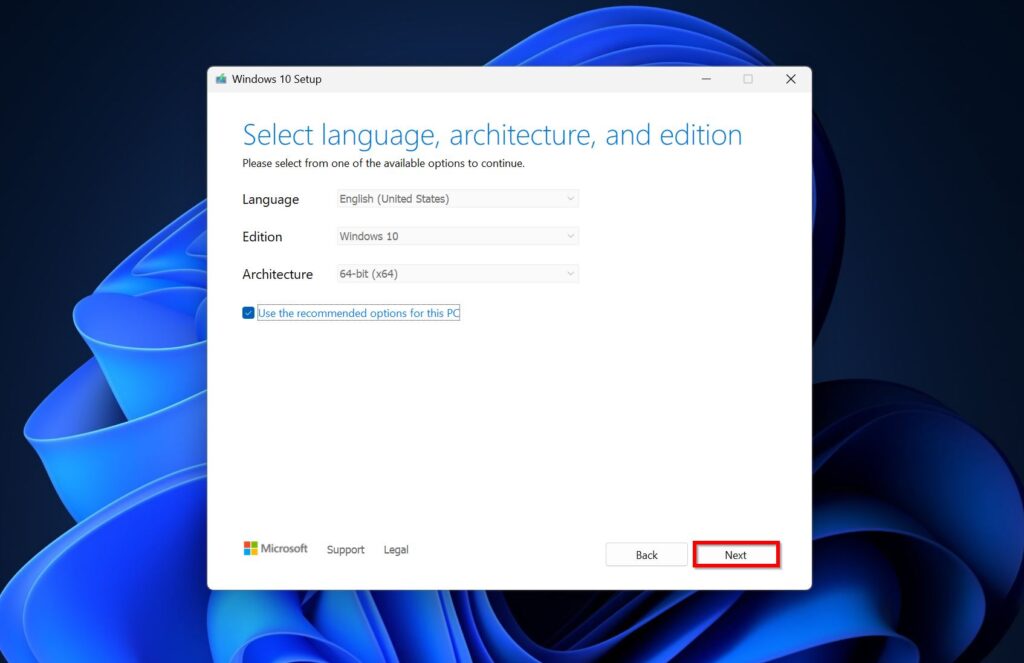1024x663 pixels.
Task: Click the "Use the recommended options for this PC" label
Action: click(358, 313)
